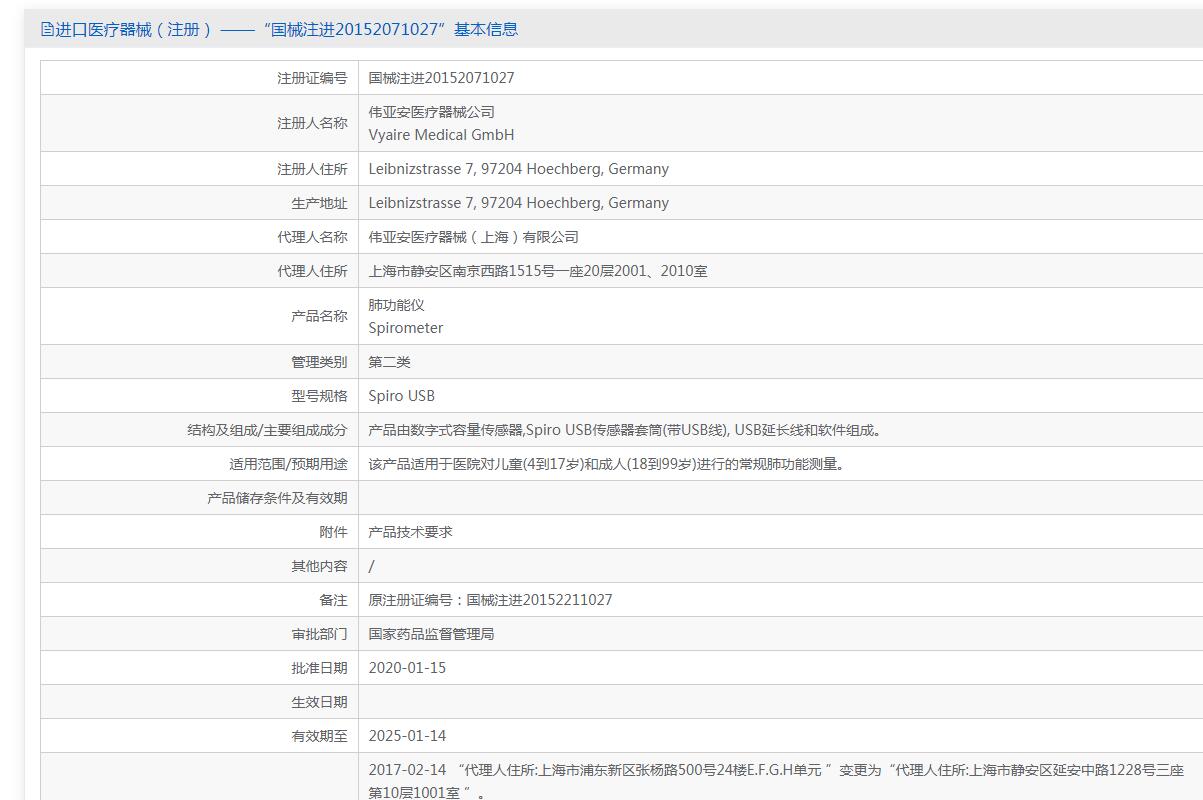This screenshot has width=1203, height=800.
Task: Click the 备注 label
Action: pyautogui.click(x=333, y=600)
